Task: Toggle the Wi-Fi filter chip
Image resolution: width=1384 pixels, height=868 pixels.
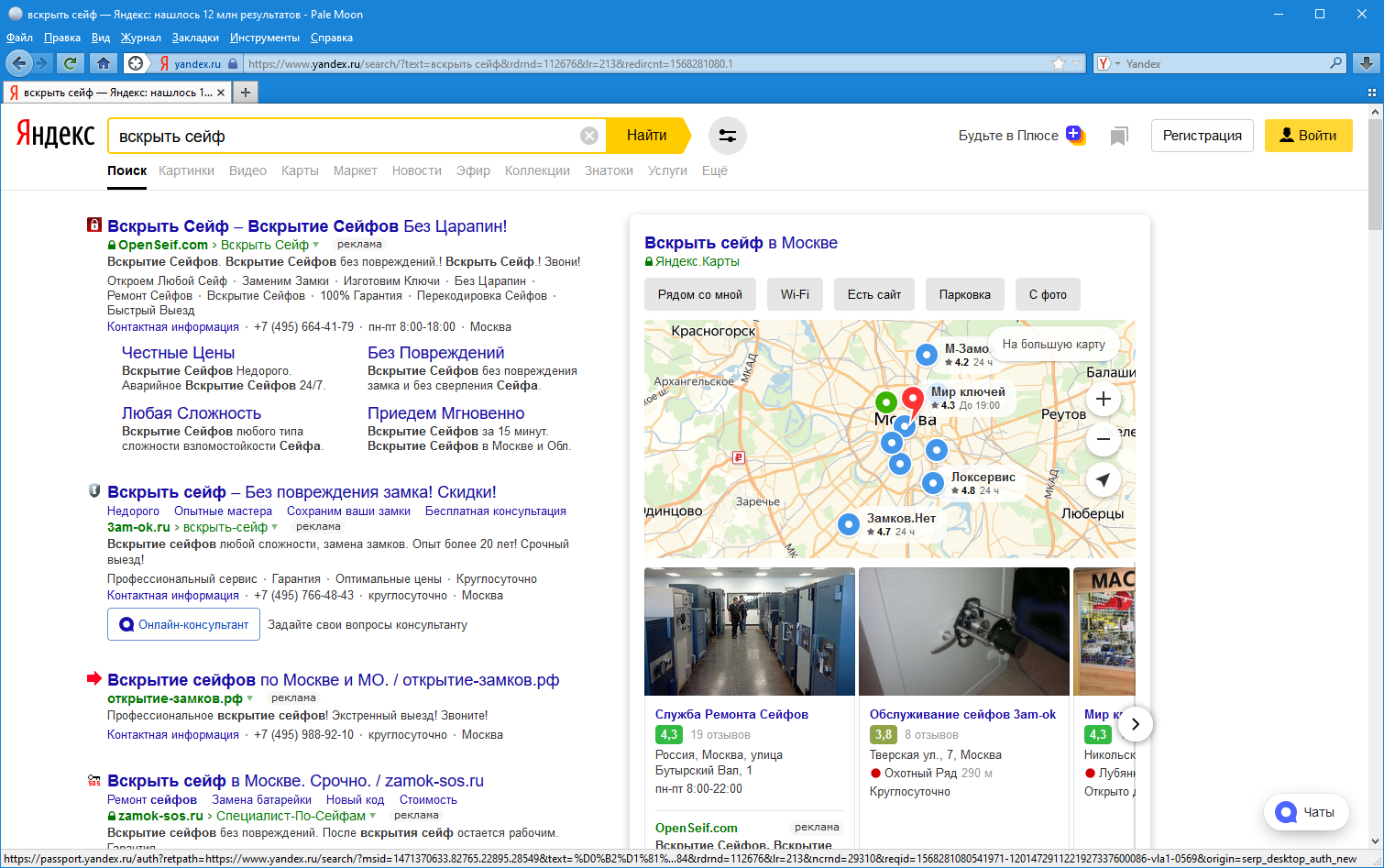Action: (x=795, y=294)
